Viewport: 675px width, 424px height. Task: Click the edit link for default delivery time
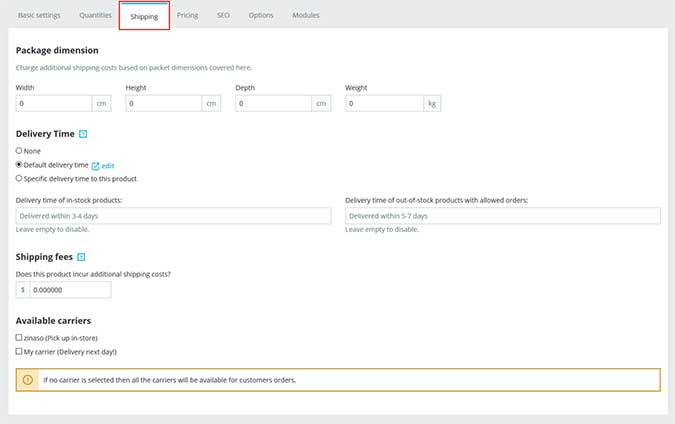coord(108,165)
